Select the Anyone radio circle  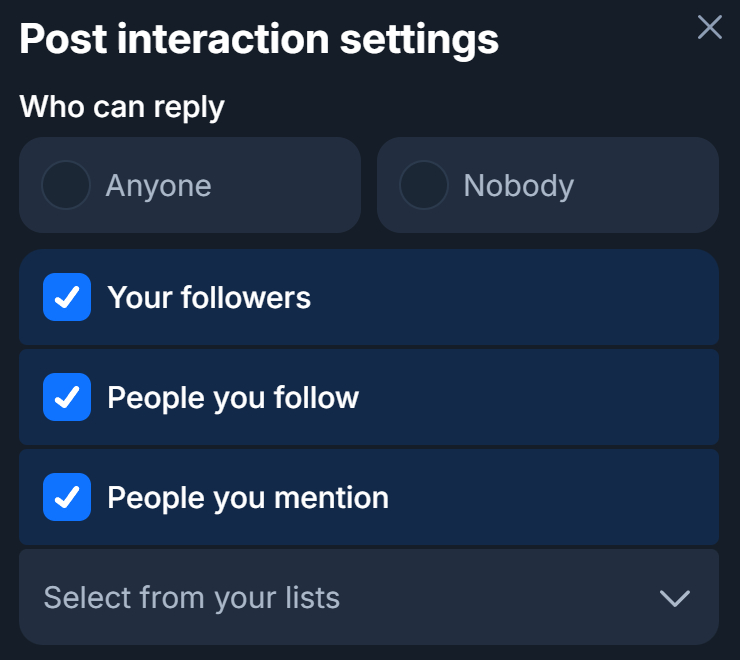[66, 186]
